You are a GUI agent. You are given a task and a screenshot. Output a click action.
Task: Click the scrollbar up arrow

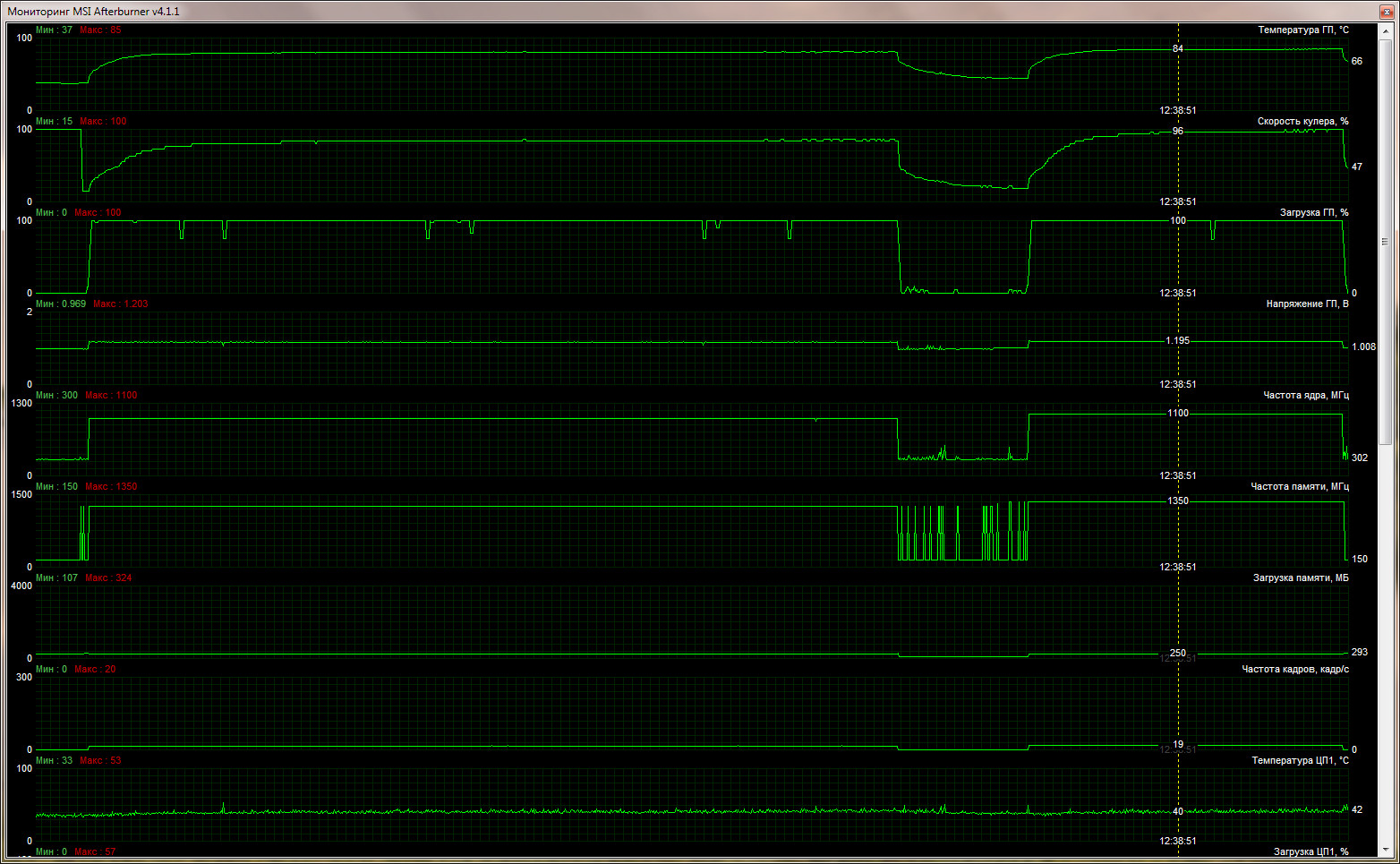(1386, 31)
